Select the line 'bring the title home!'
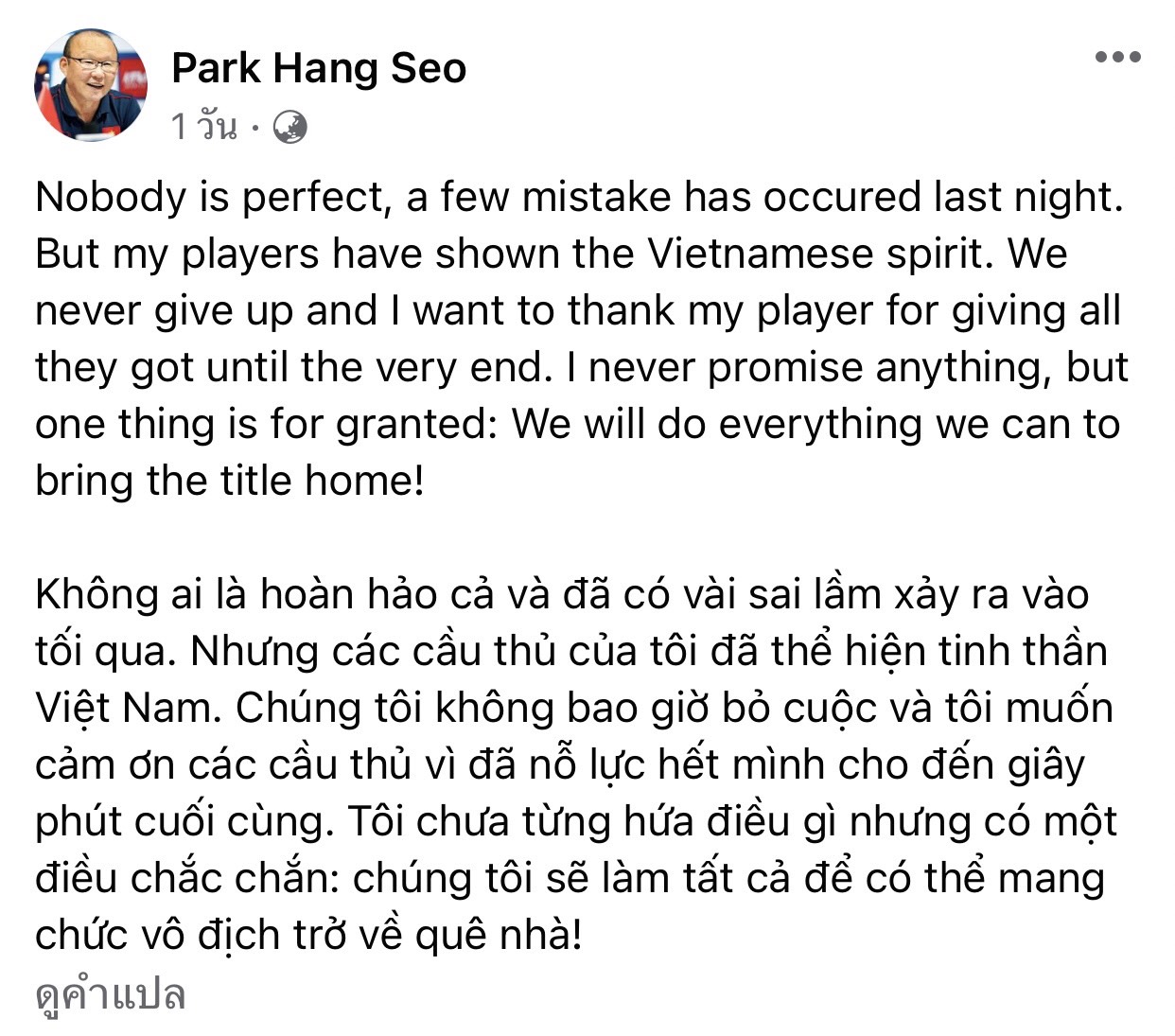The image size is (1175, 1036). click(230, 481)
